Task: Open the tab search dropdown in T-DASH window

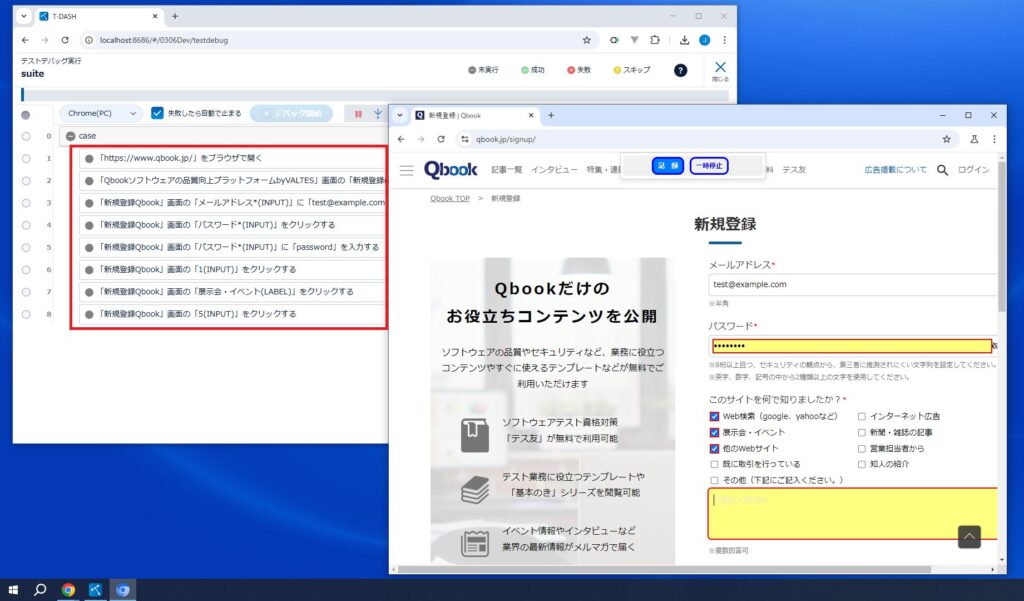Action: pyautogui.click(x=24, y=16)
